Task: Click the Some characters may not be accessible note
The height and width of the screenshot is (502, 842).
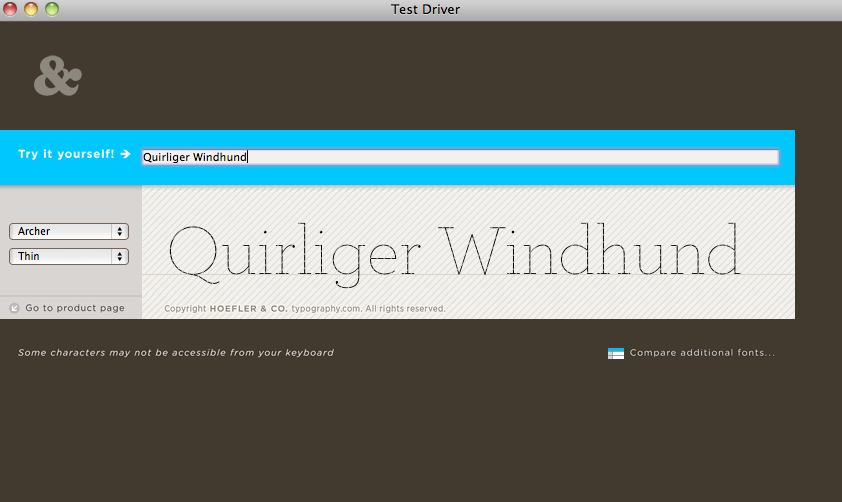Action: click(176, 353)
